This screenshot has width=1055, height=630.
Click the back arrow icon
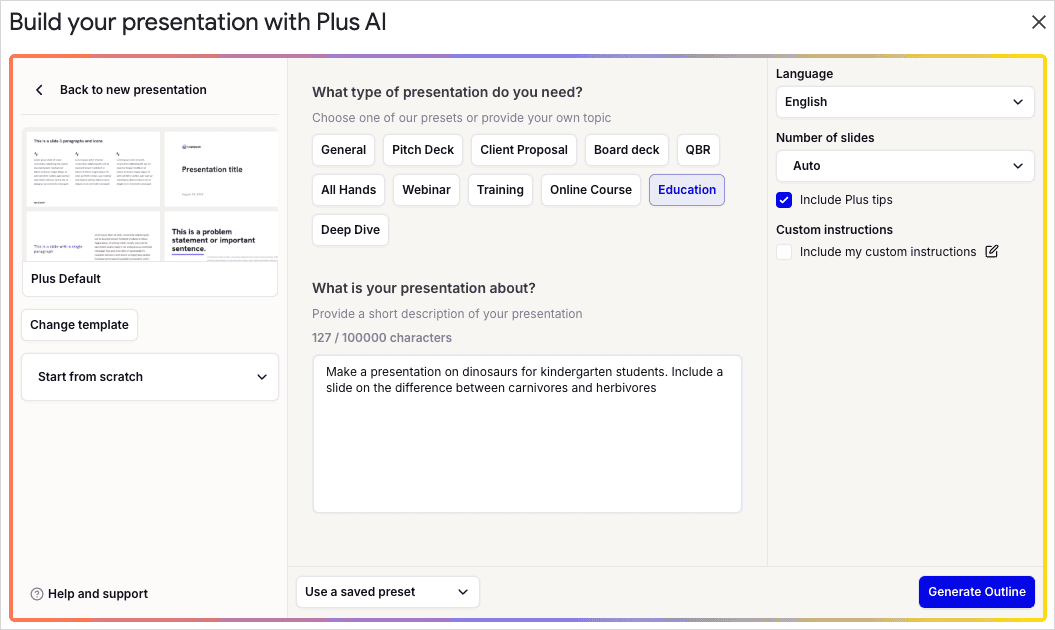(39, 90)
